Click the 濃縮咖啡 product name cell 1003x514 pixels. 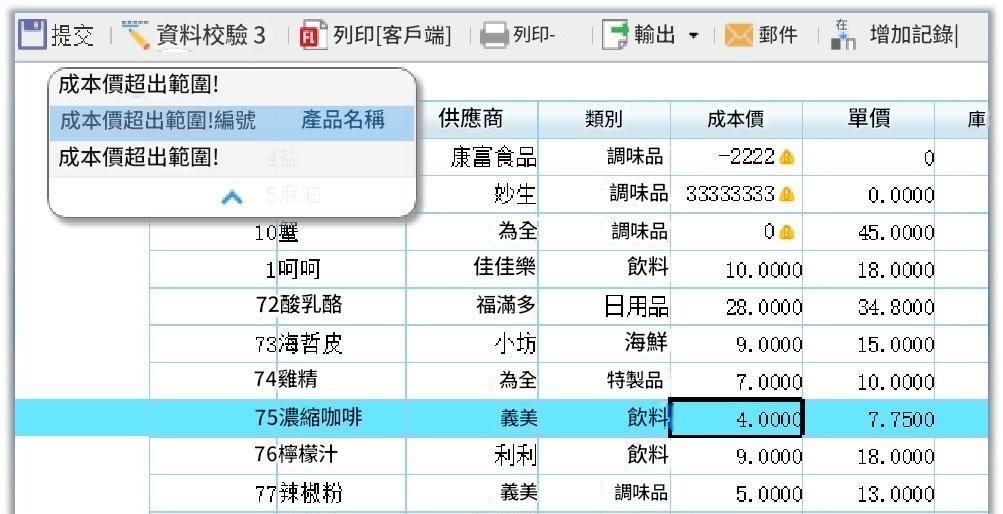342,417
